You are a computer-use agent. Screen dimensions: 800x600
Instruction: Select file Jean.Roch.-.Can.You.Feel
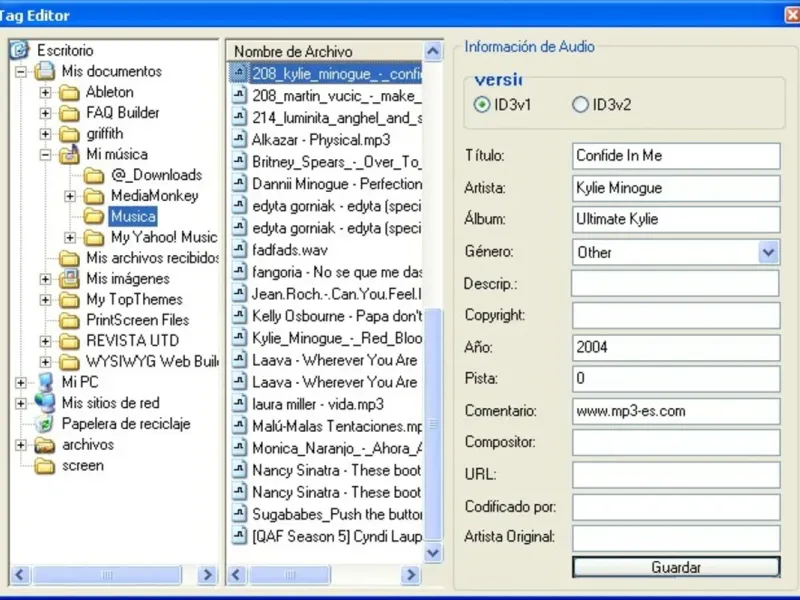337,294
